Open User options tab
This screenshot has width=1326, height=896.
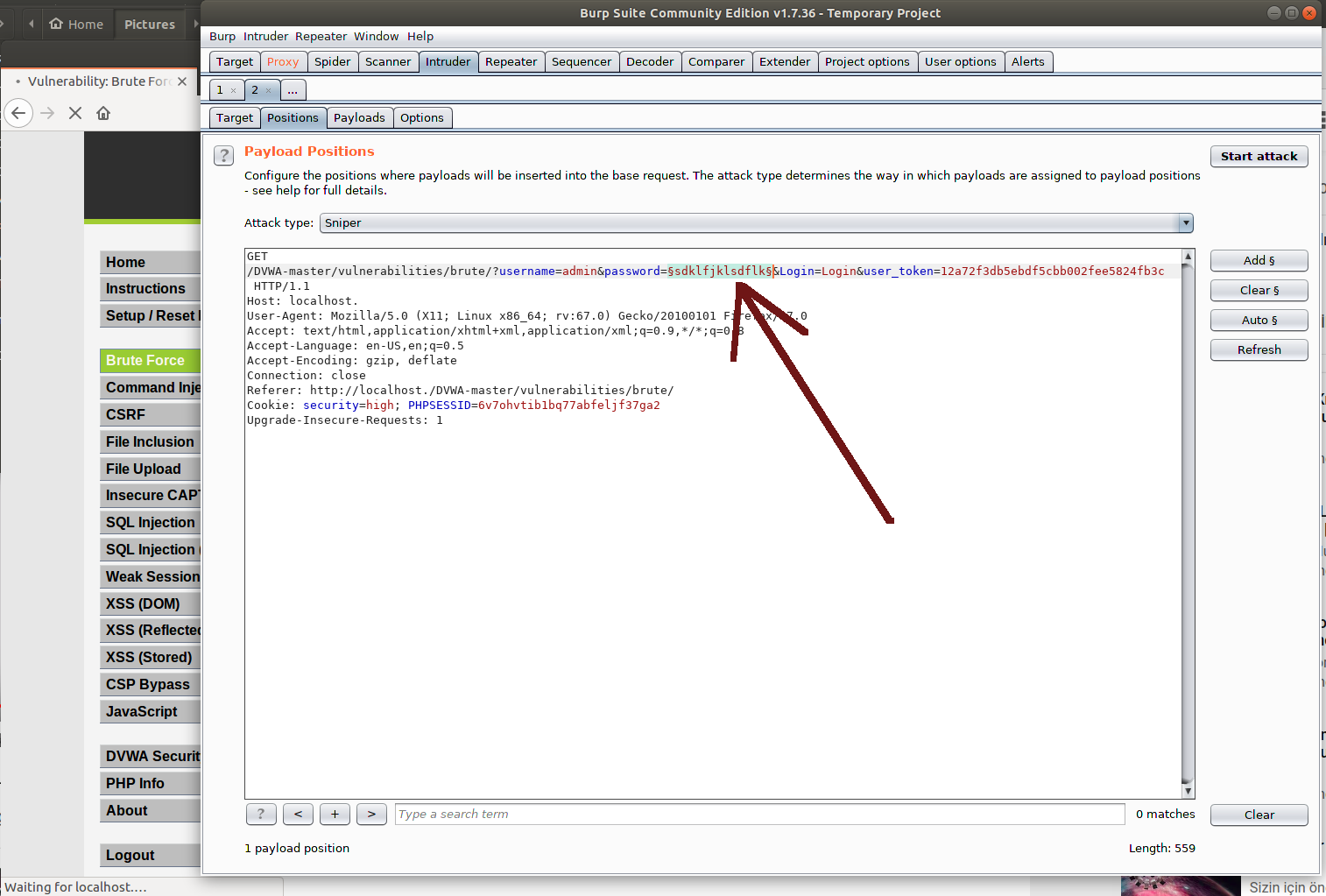point(960,61)
